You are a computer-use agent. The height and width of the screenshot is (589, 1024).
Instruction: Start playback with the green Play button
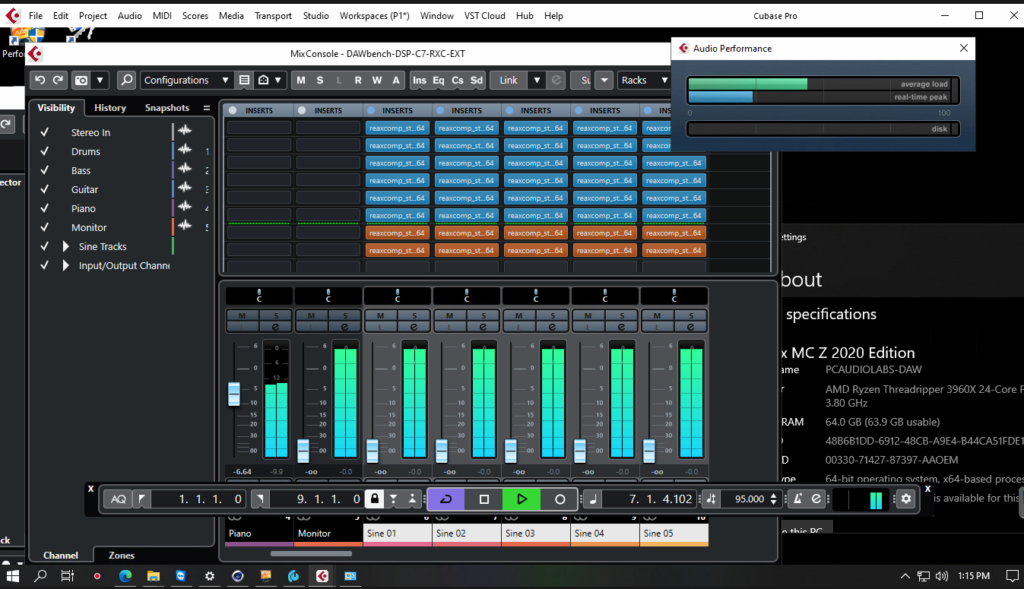(521, 499)
